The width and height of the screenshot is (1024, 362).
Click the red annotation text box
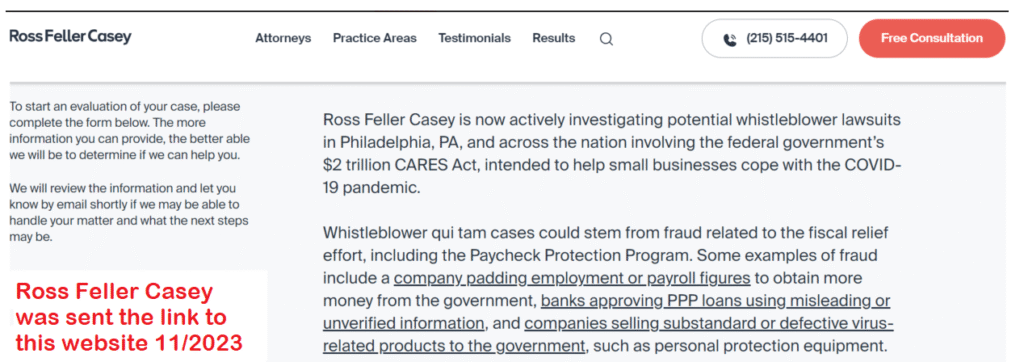click(x=138, y=316)
